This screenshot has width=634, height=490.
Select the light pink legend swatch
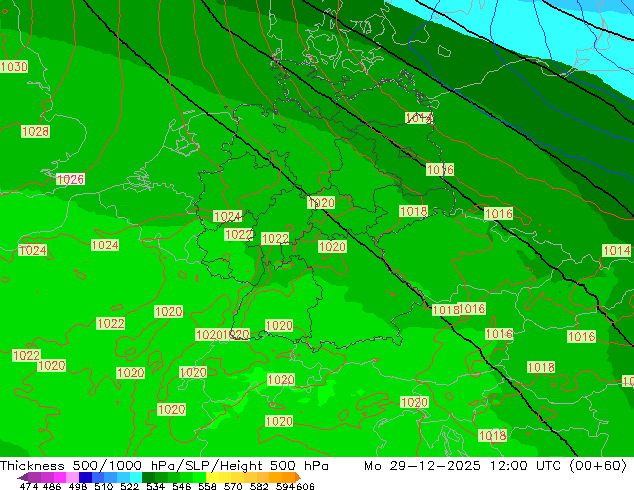[72, 477]
